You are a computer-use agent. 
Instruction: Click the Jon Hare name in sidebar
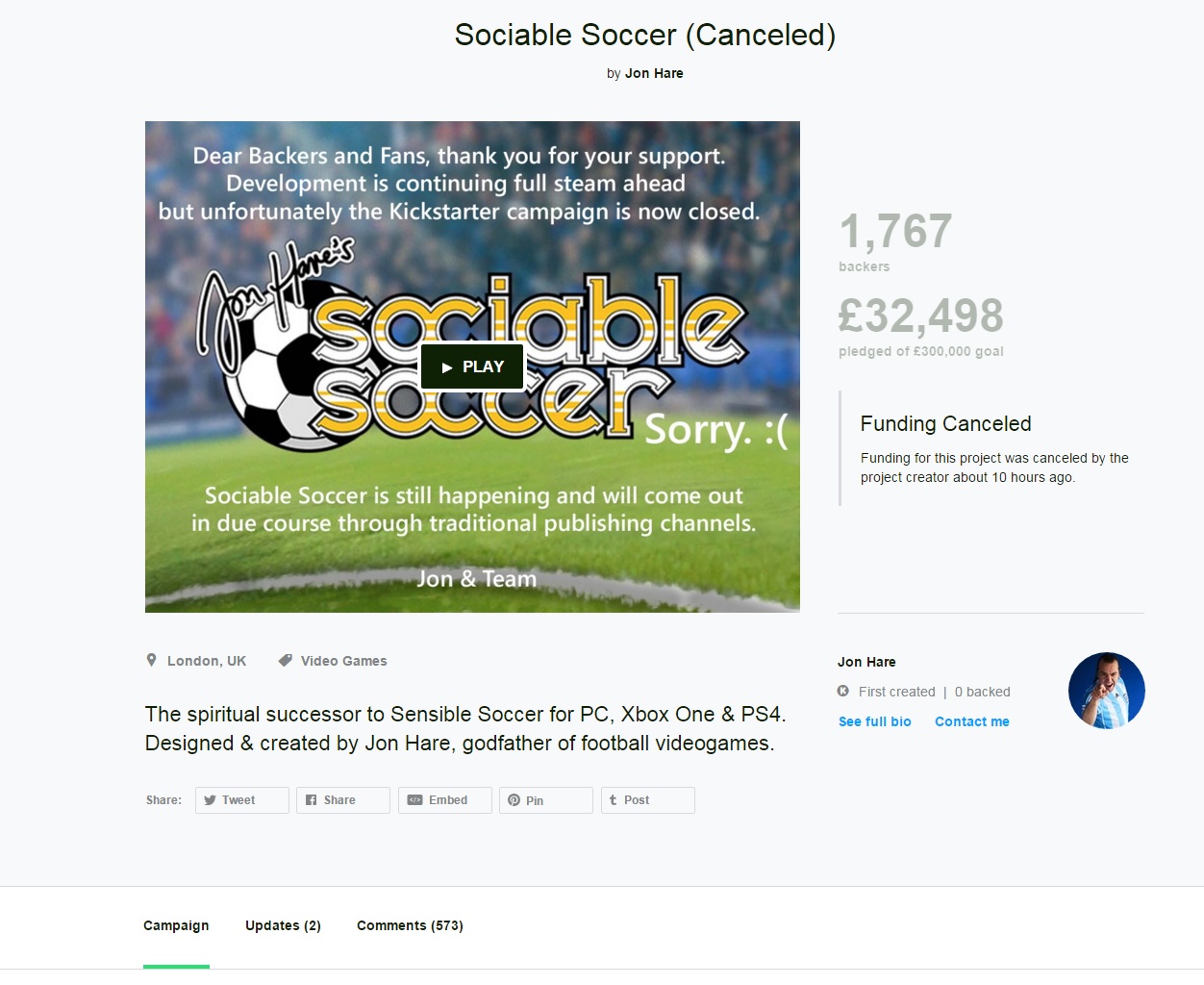866,662
